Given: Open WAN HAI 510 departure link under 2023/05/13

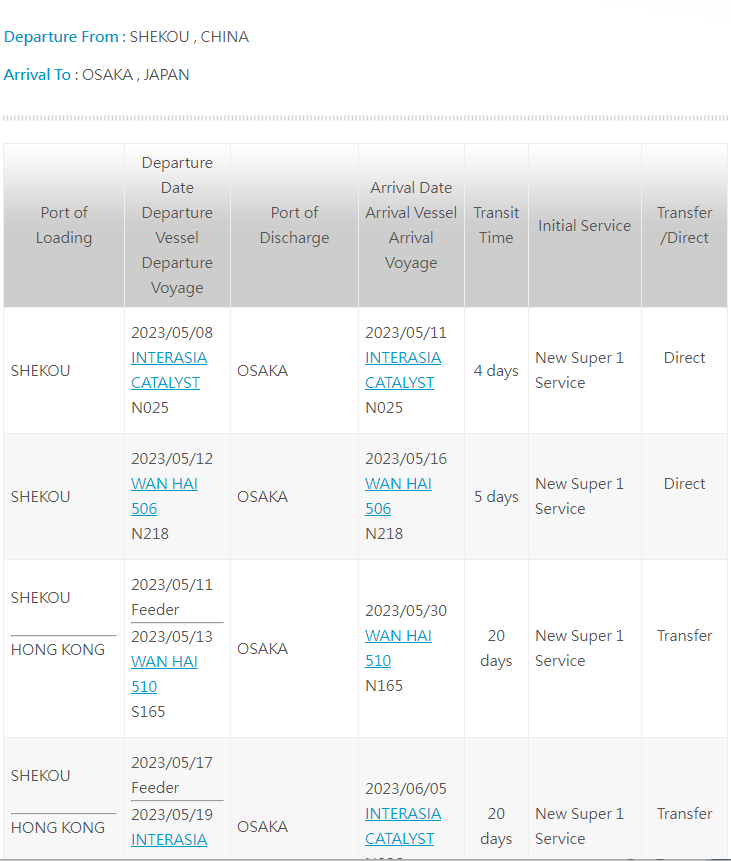Looking at the screenshot, I should (164, 673).
